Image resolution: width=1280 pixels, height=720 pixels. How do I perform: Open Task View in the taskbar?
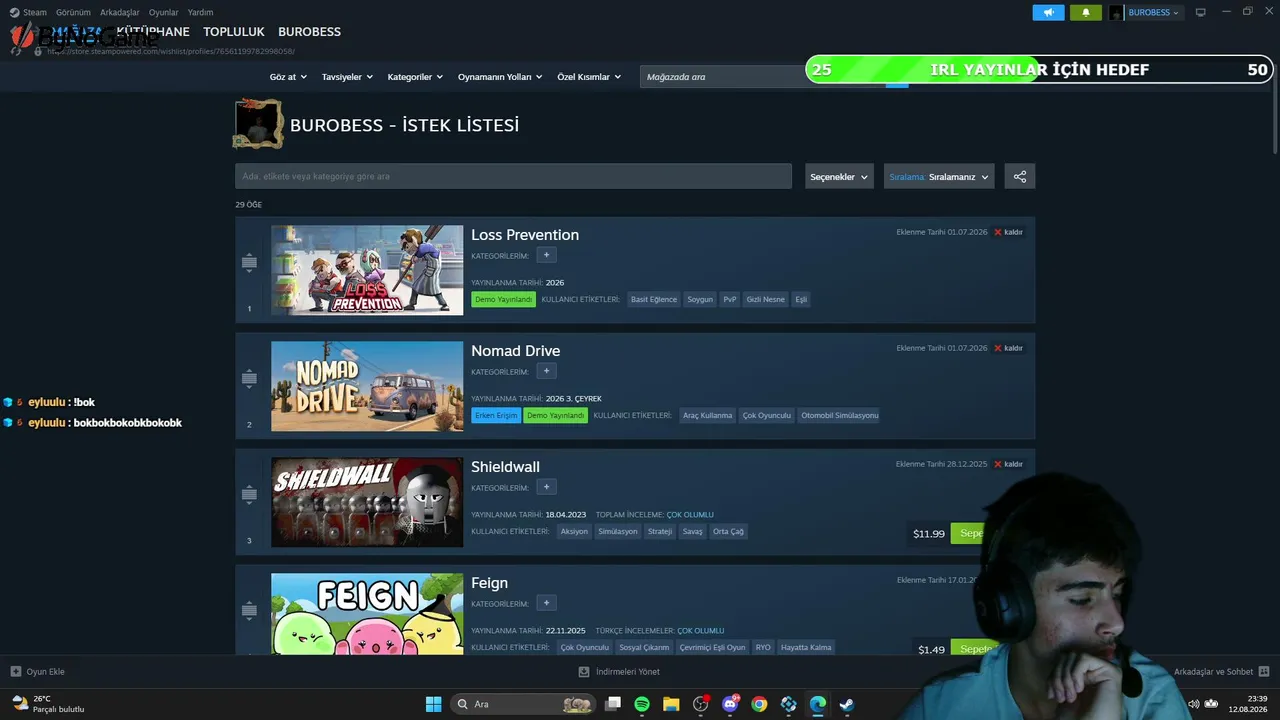coord(613,704)
